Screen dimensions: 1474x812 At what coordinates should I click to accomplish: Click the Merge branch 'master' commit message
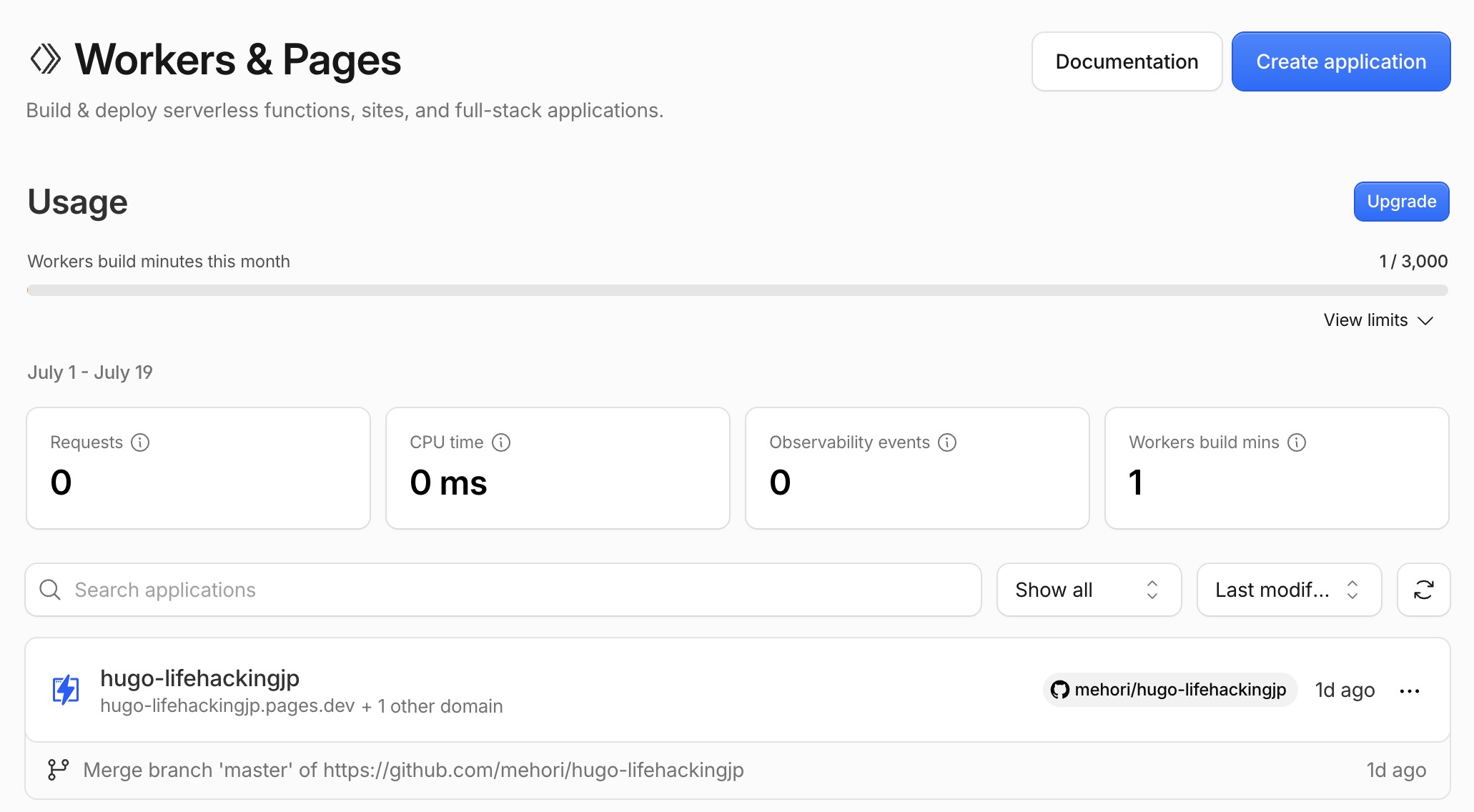413,770
